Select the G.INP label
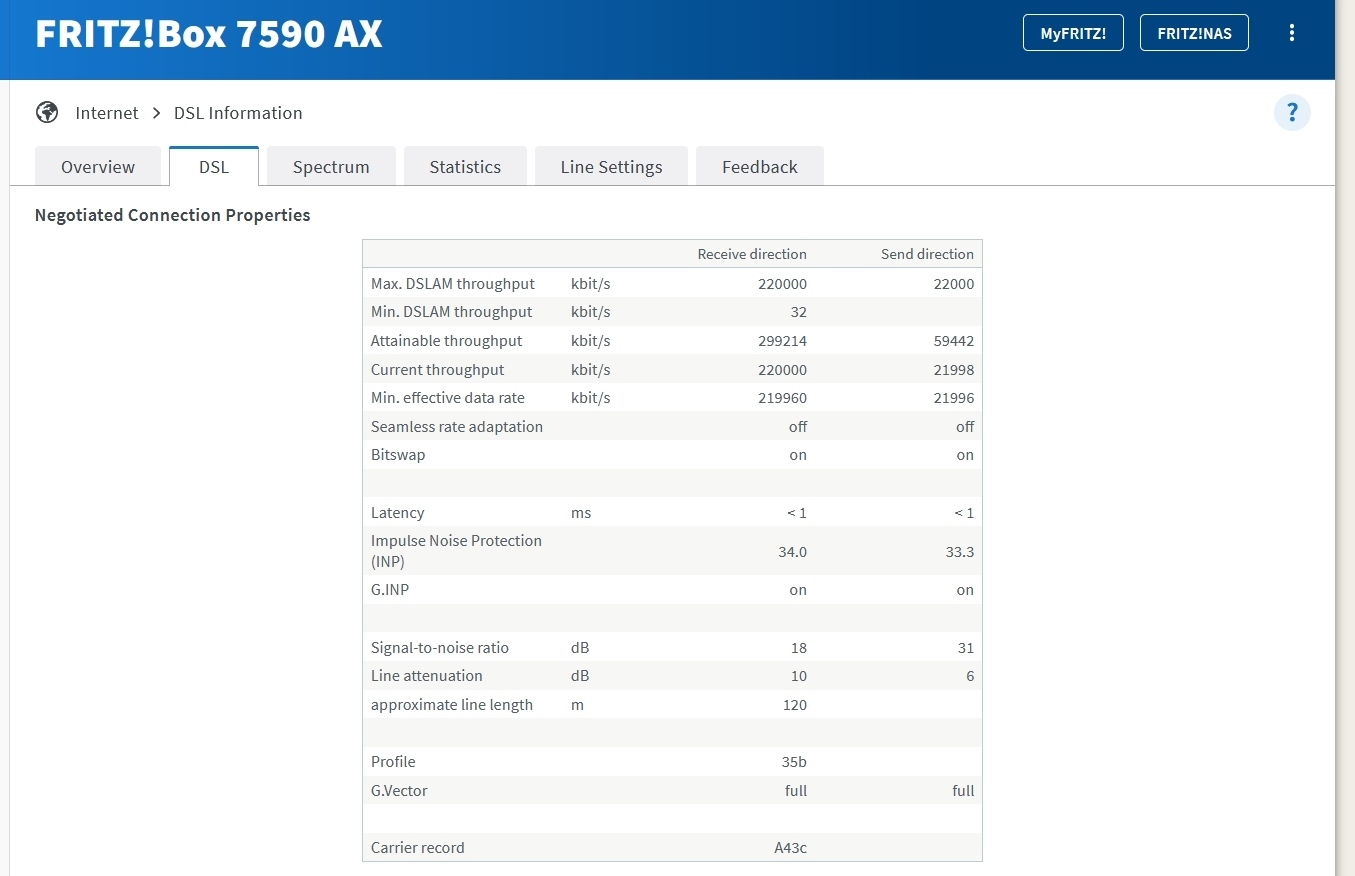This screenshot has width=1355, height=876. [x=390, y=590]
